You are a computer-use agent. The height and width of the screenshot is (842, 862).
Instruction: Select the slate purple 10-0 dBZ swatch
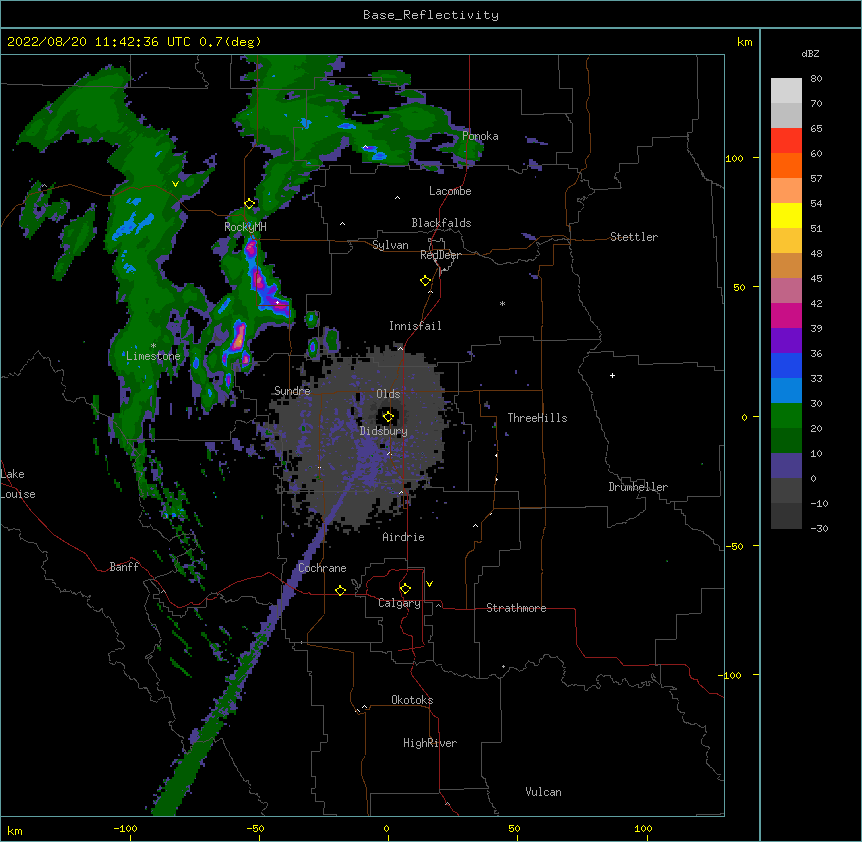pos(786,466)
